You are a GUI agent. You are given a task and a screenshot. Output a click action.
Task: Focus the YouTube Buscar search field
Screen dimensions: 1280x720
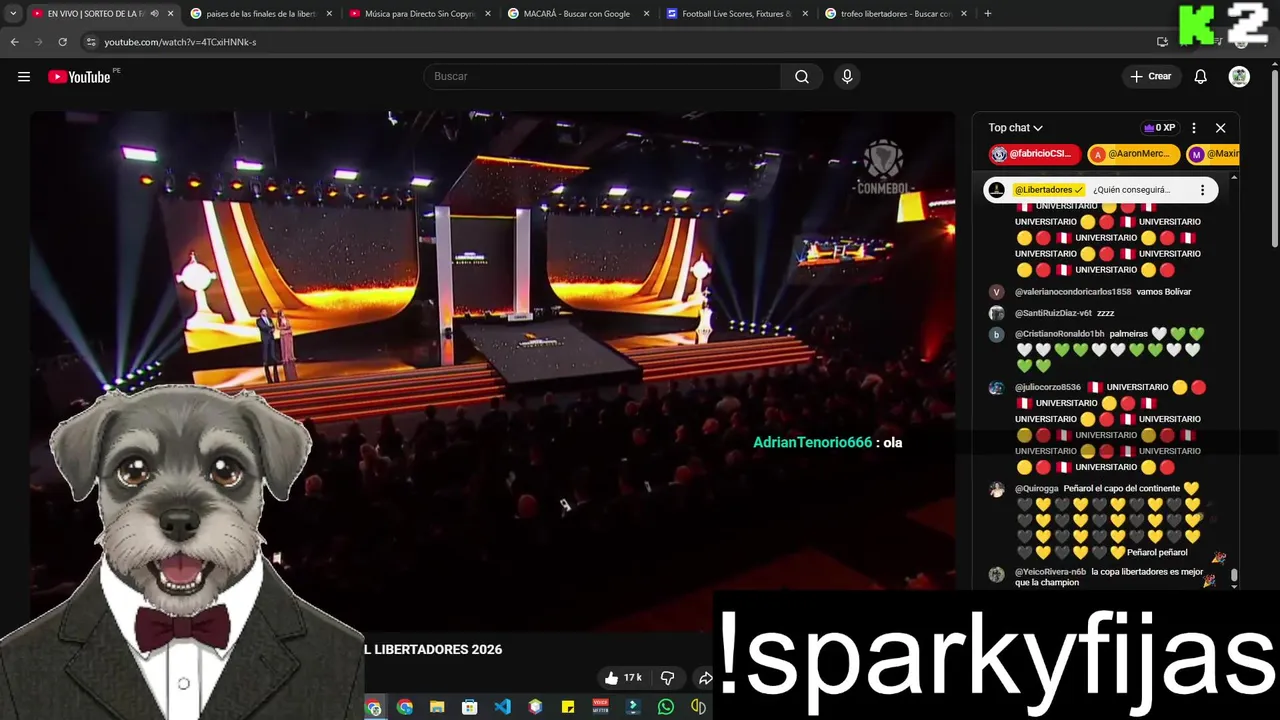[602, 77]
